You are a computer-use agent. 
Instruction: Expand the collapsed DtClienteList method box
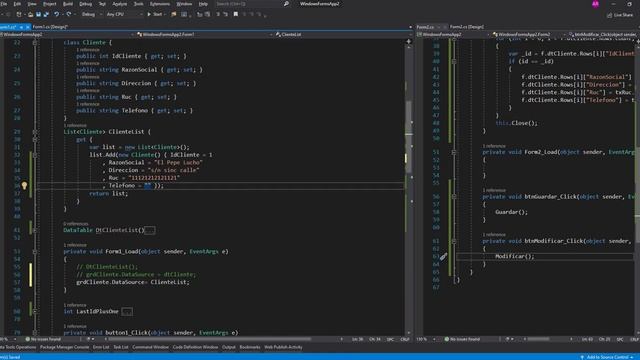[149, 230]
